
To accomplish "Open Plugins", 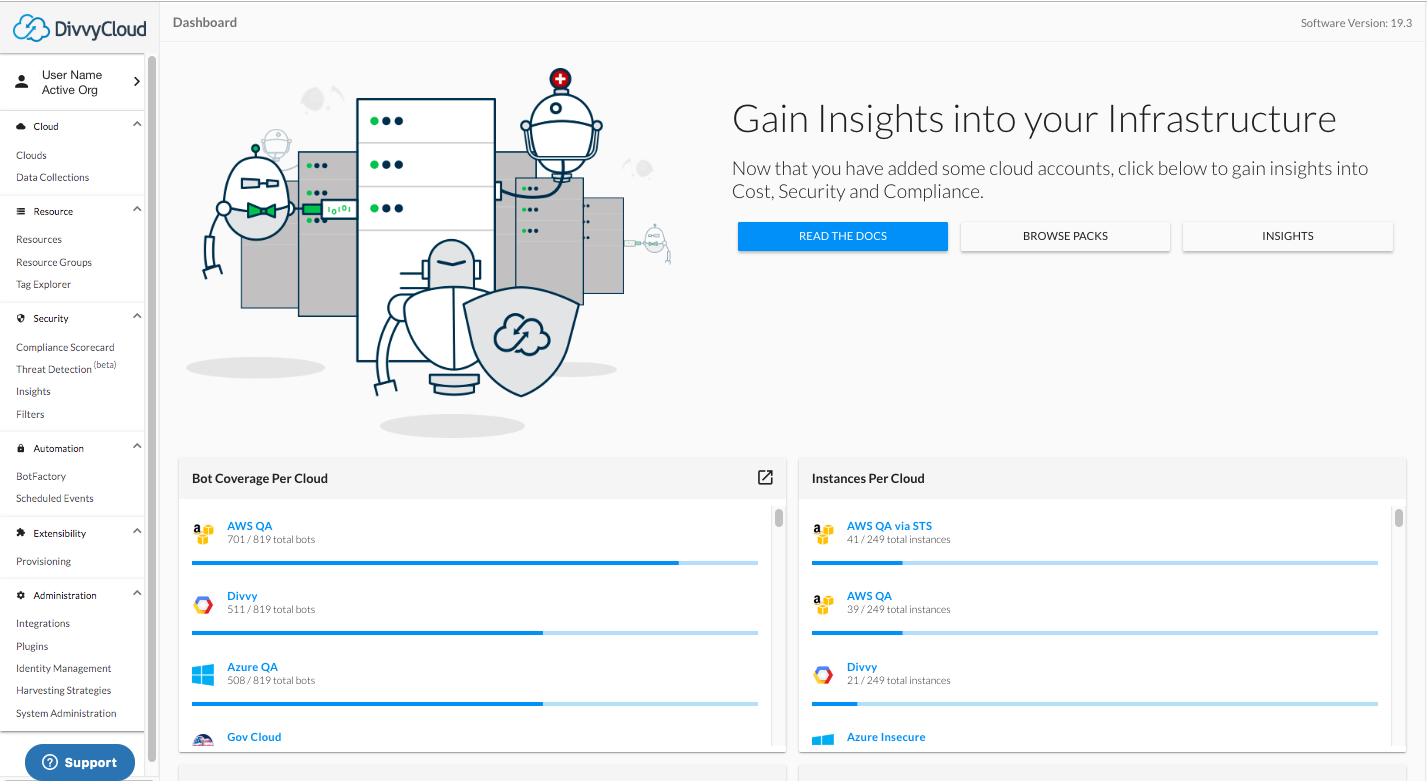I will click(x=32, y=647).
